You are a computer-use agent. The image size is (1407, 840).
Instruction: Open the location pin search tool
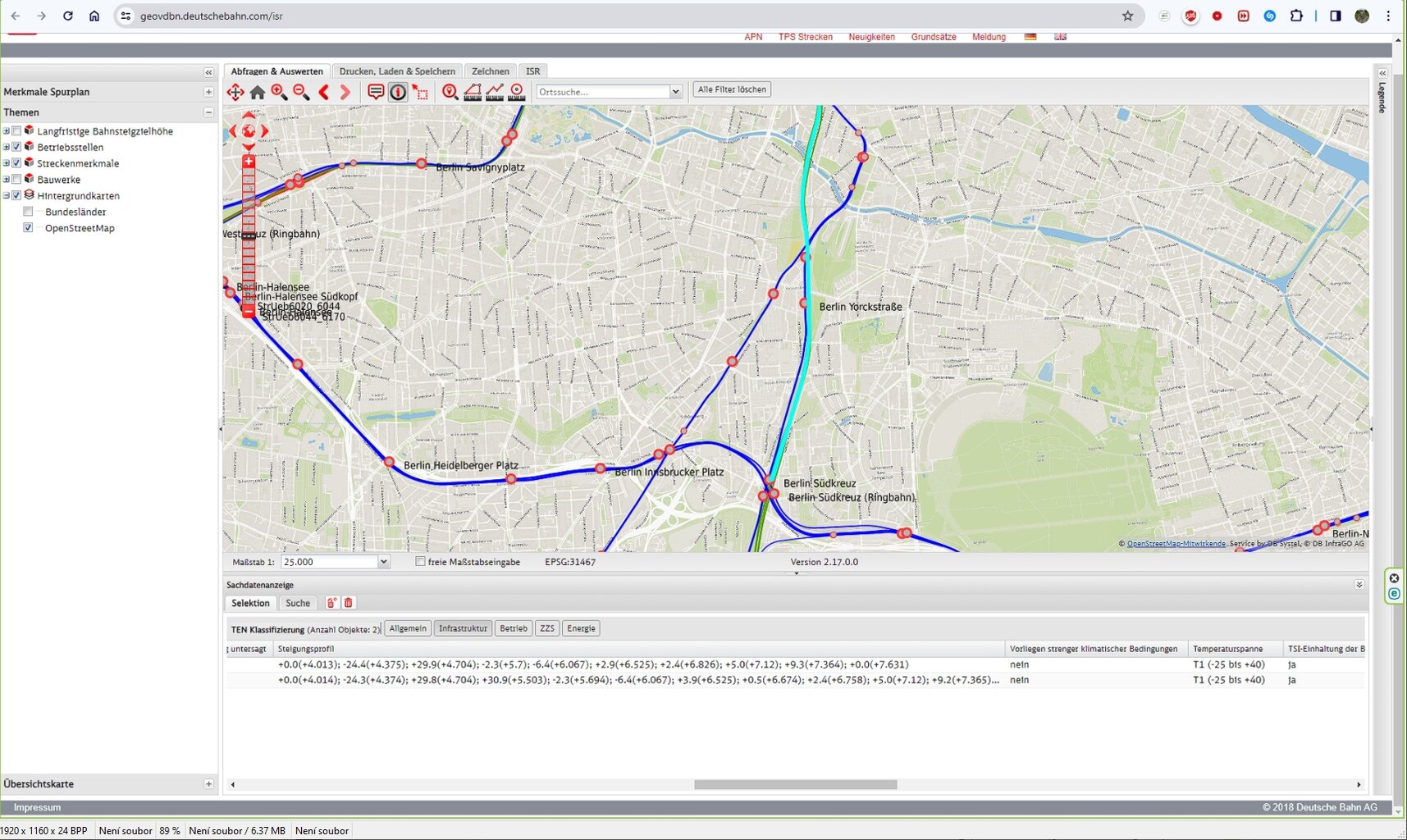[x=450, y=92]
